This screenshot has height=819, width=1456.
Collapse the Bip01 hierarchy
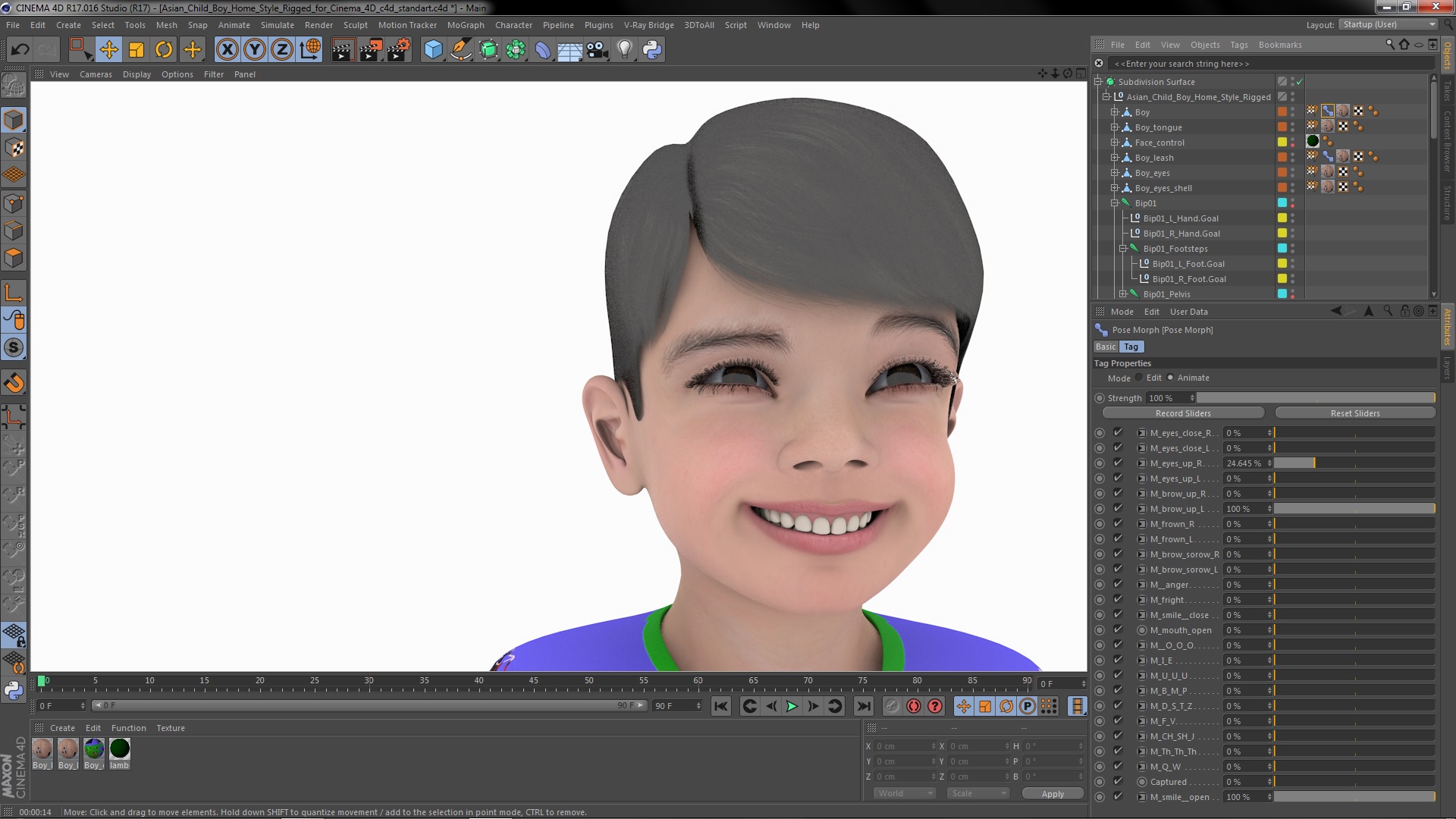coord(1115,203)
